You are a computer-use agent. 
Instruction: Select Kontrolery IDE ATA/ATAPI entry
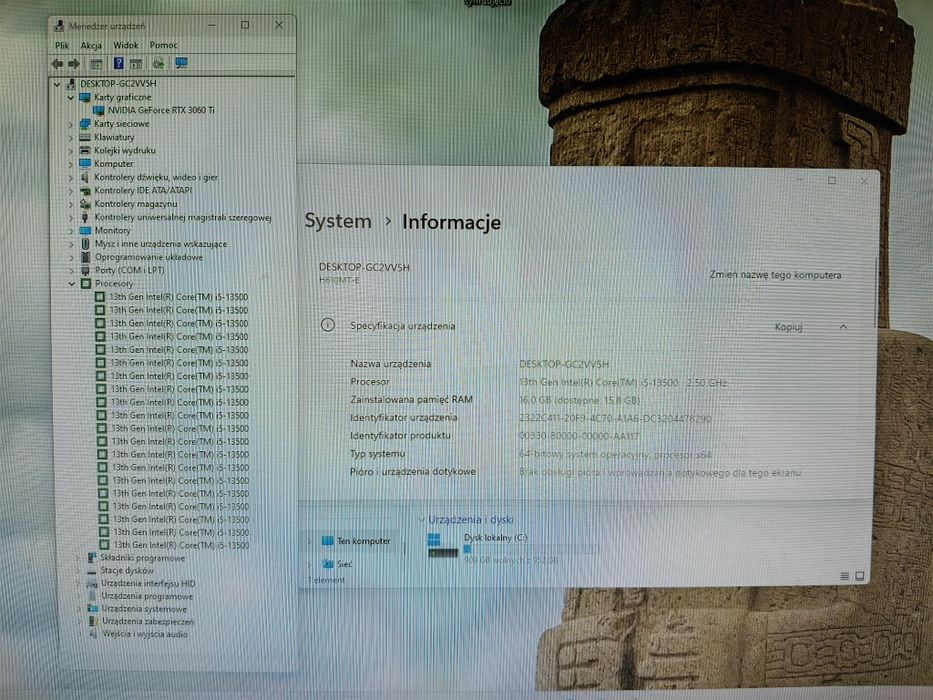[x=143, y=190]
